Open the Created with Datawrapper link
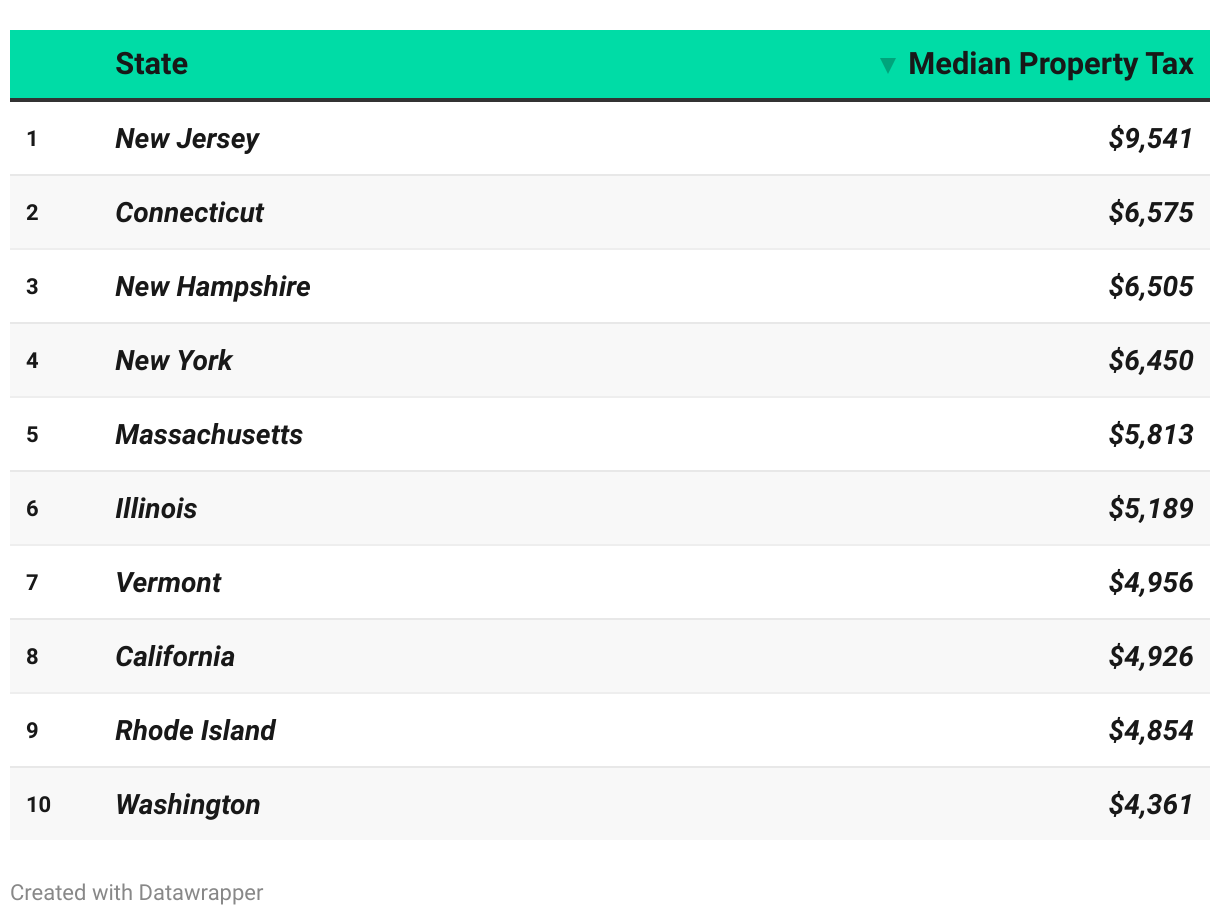 (x=137, y=892)
